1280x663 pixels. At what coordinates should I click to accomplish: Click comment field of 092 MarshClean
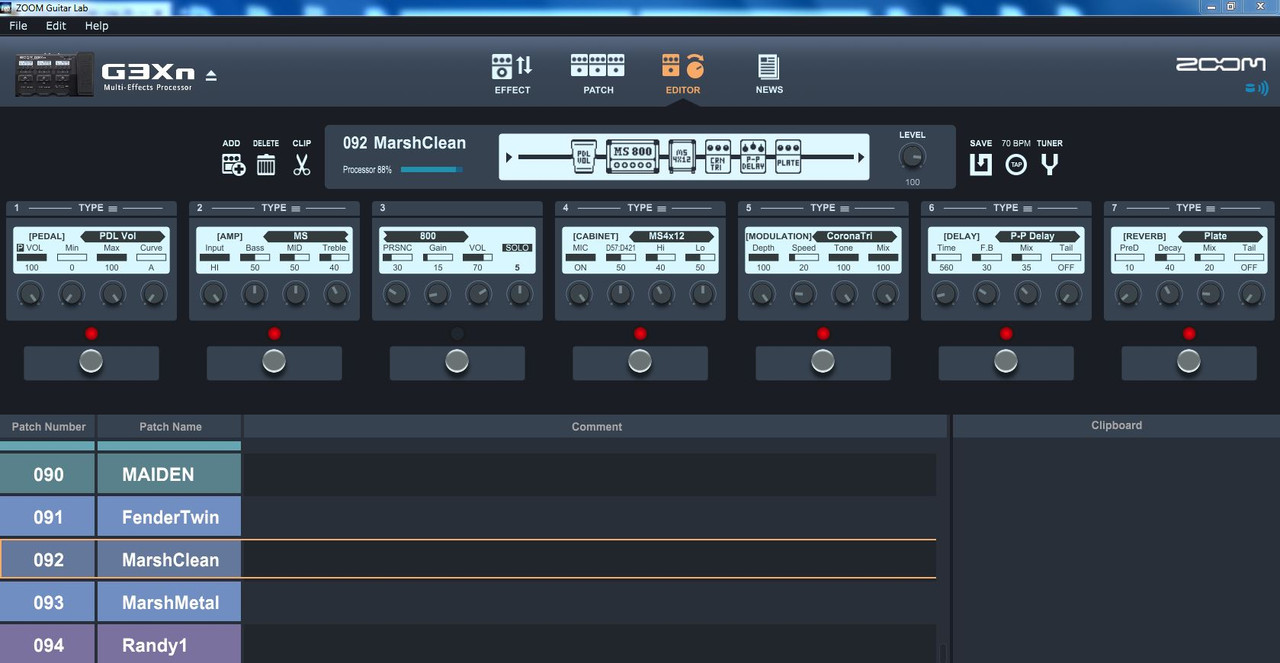tap(589, 560)
